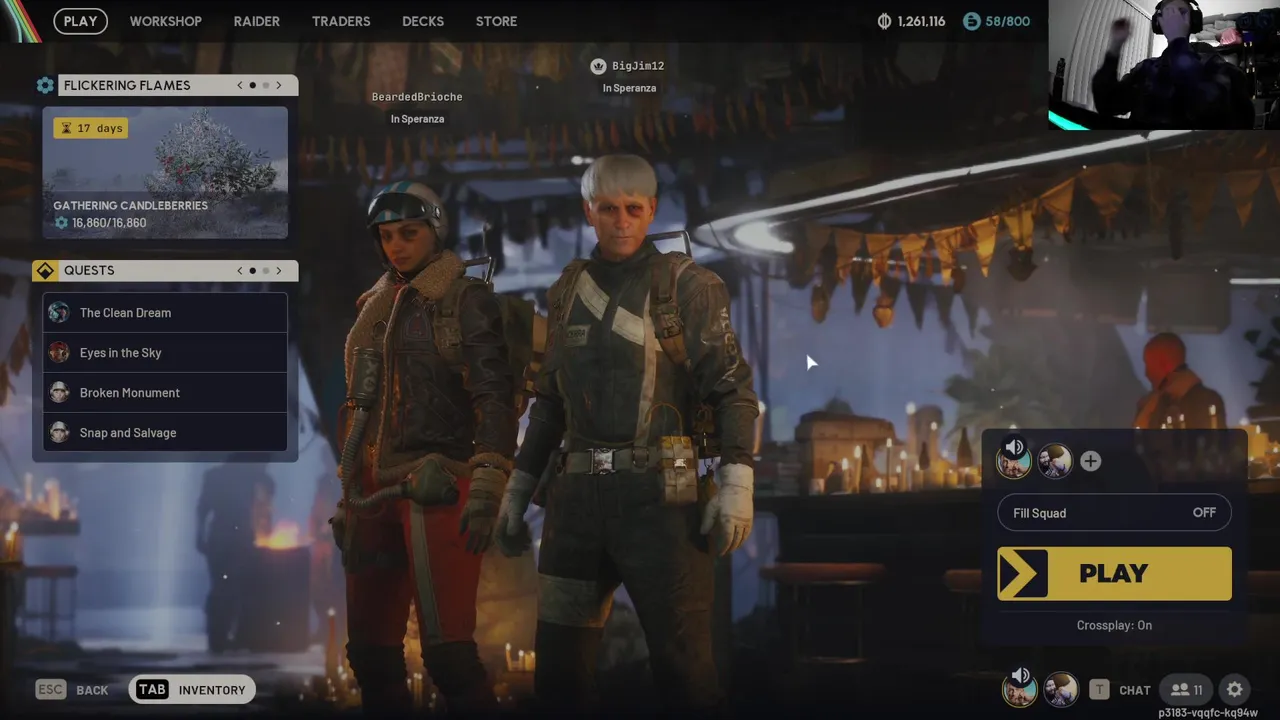The height and width of the screenshot is (720, 1280).
Task: Click Snap and Salvage quest giver portrait
Action: tap(59, 432)
